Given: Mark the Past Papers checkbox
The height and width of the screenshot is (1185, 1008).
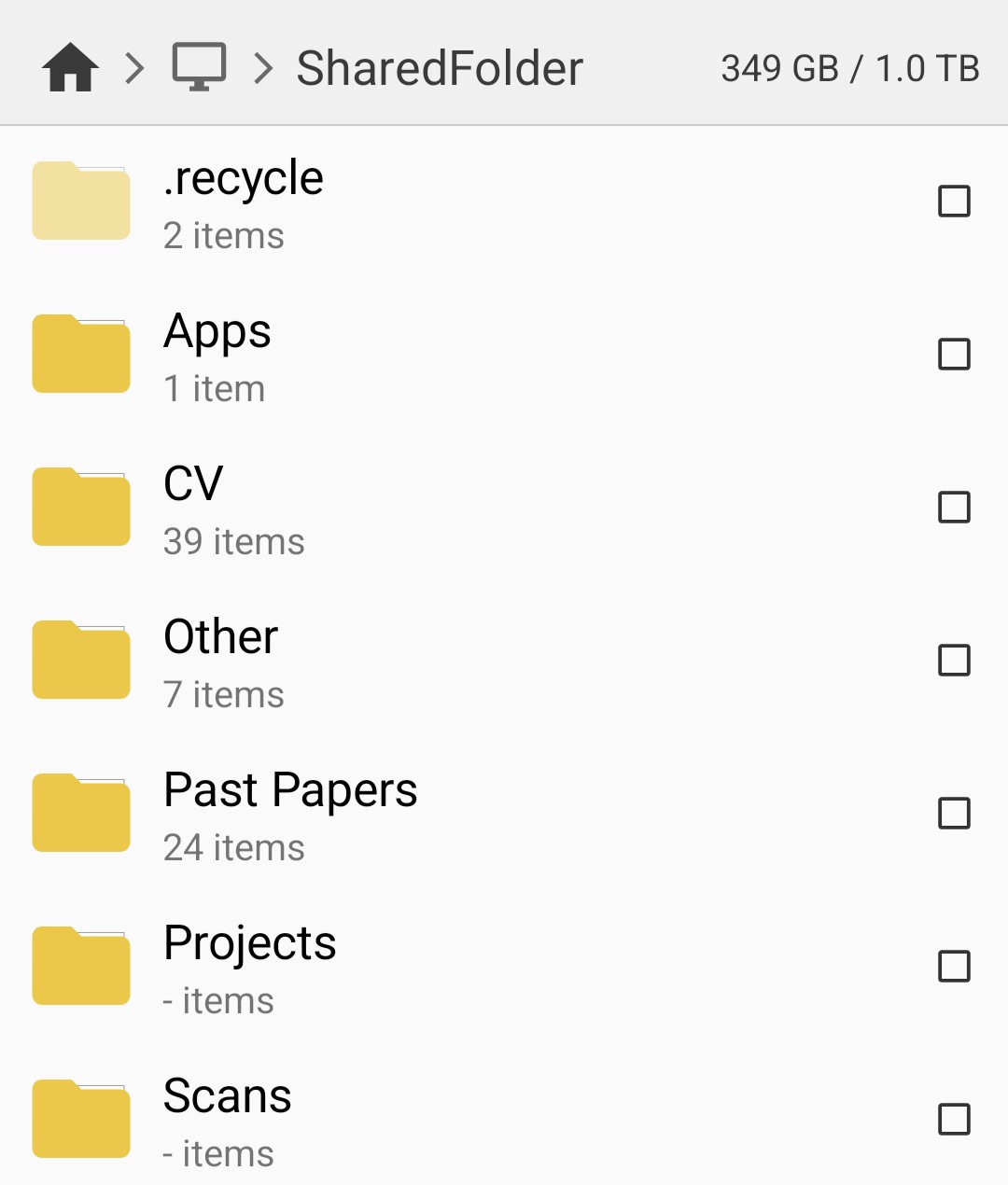Looking at the screenshot, I should tap(954, 814).
